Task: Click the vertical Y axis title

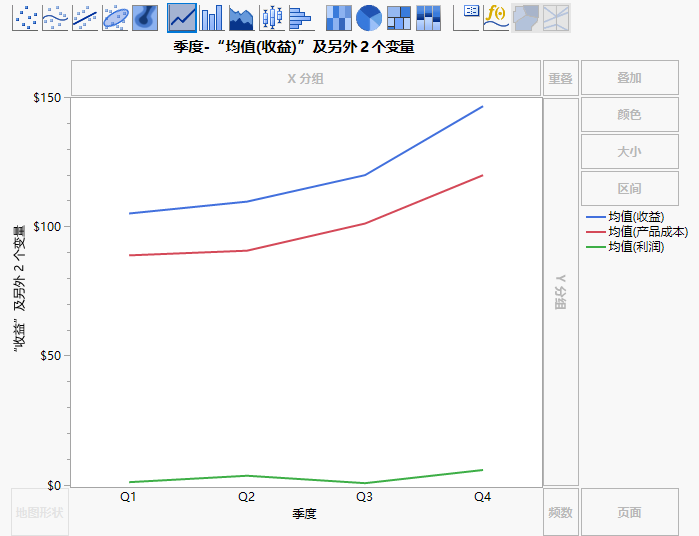Action: pyautogui.click(x=19, y=289)
